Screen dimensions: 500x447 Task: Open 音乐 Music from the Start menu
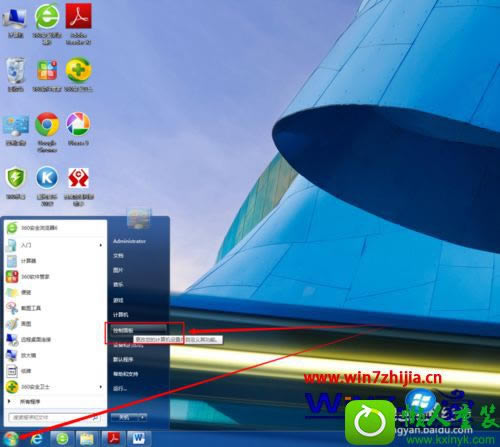(118, 285)
